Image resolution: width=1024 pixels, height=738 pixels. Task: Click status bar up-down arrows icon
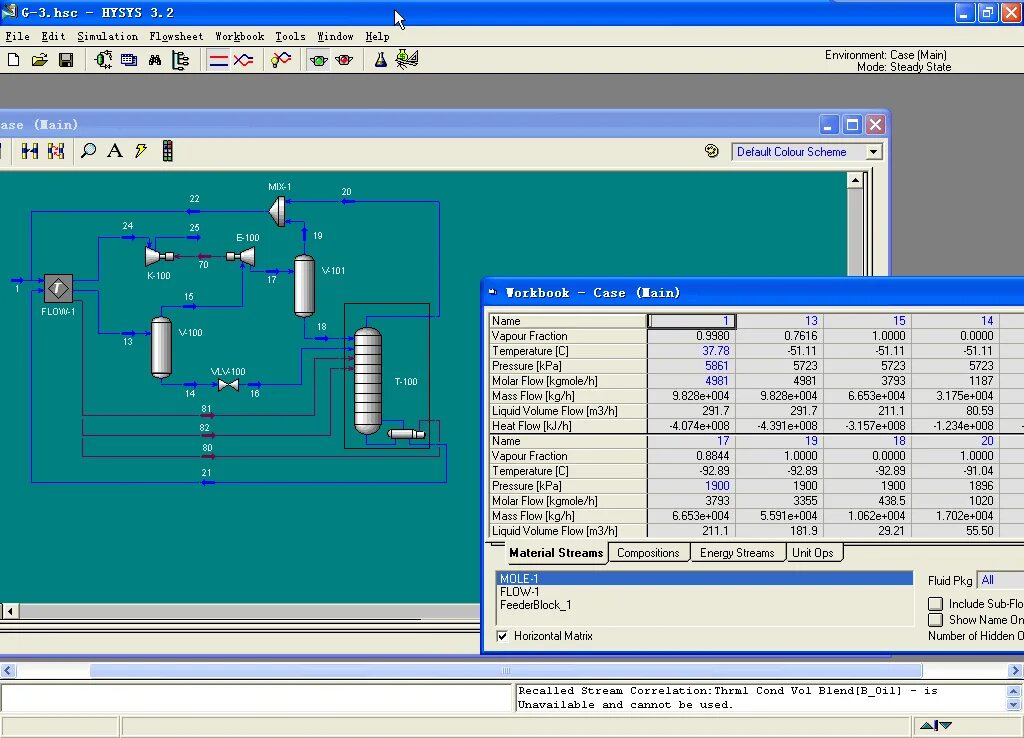(936, 725)
